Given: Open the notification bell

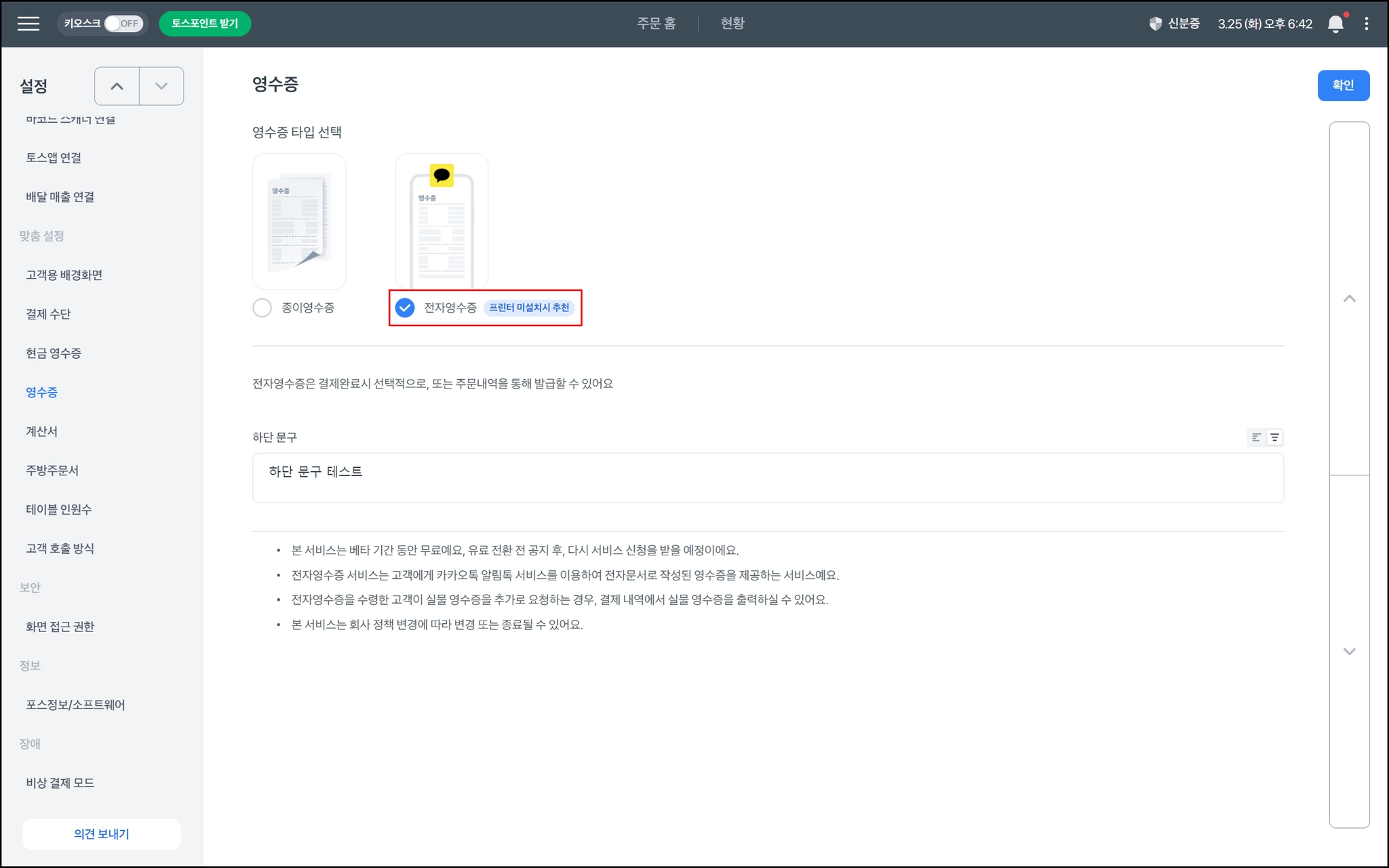Looking at the screenshot, I should (1335, 24).
